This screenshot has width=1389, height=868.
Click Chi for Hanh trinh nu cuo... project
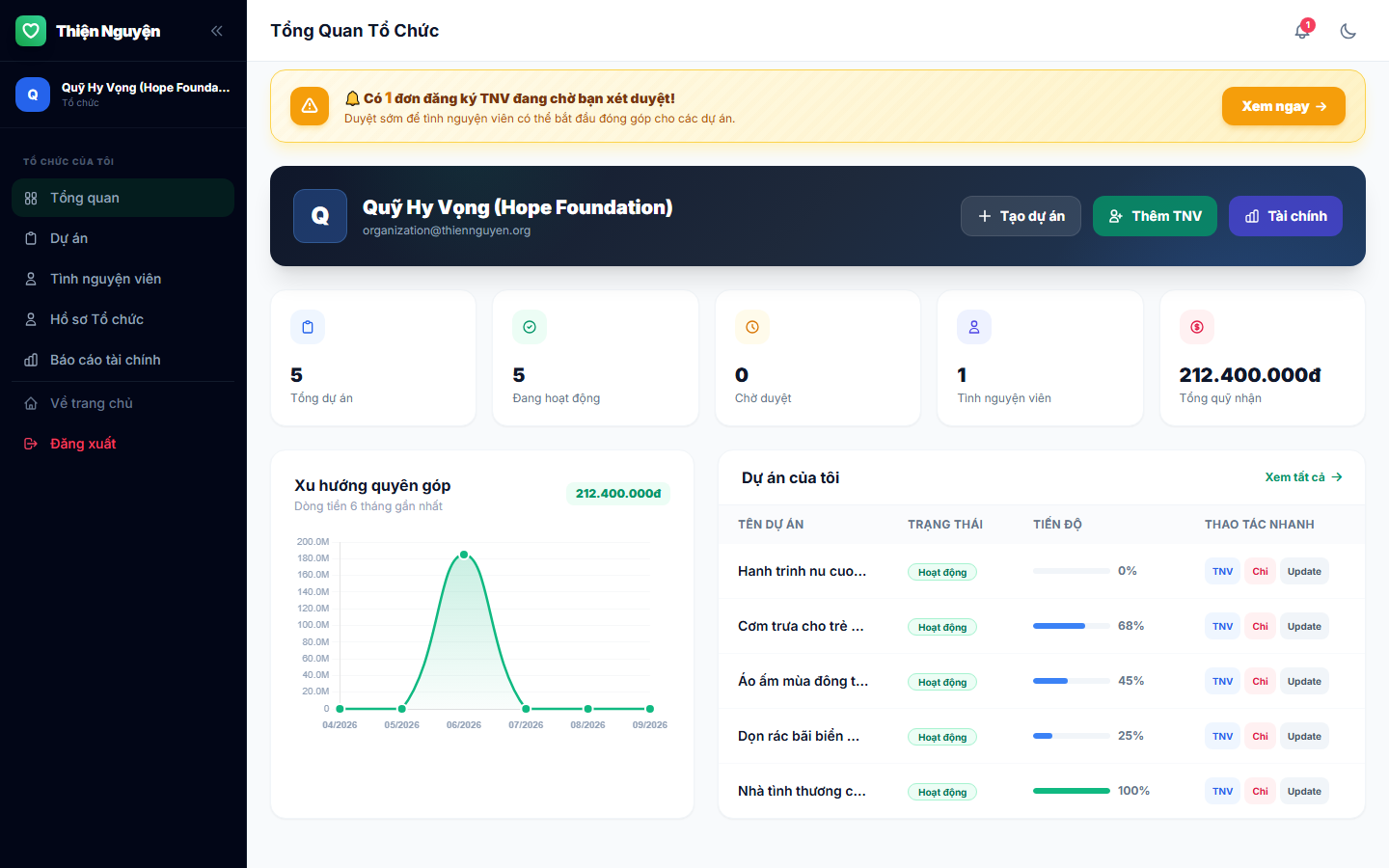(x=1261, y=571)
